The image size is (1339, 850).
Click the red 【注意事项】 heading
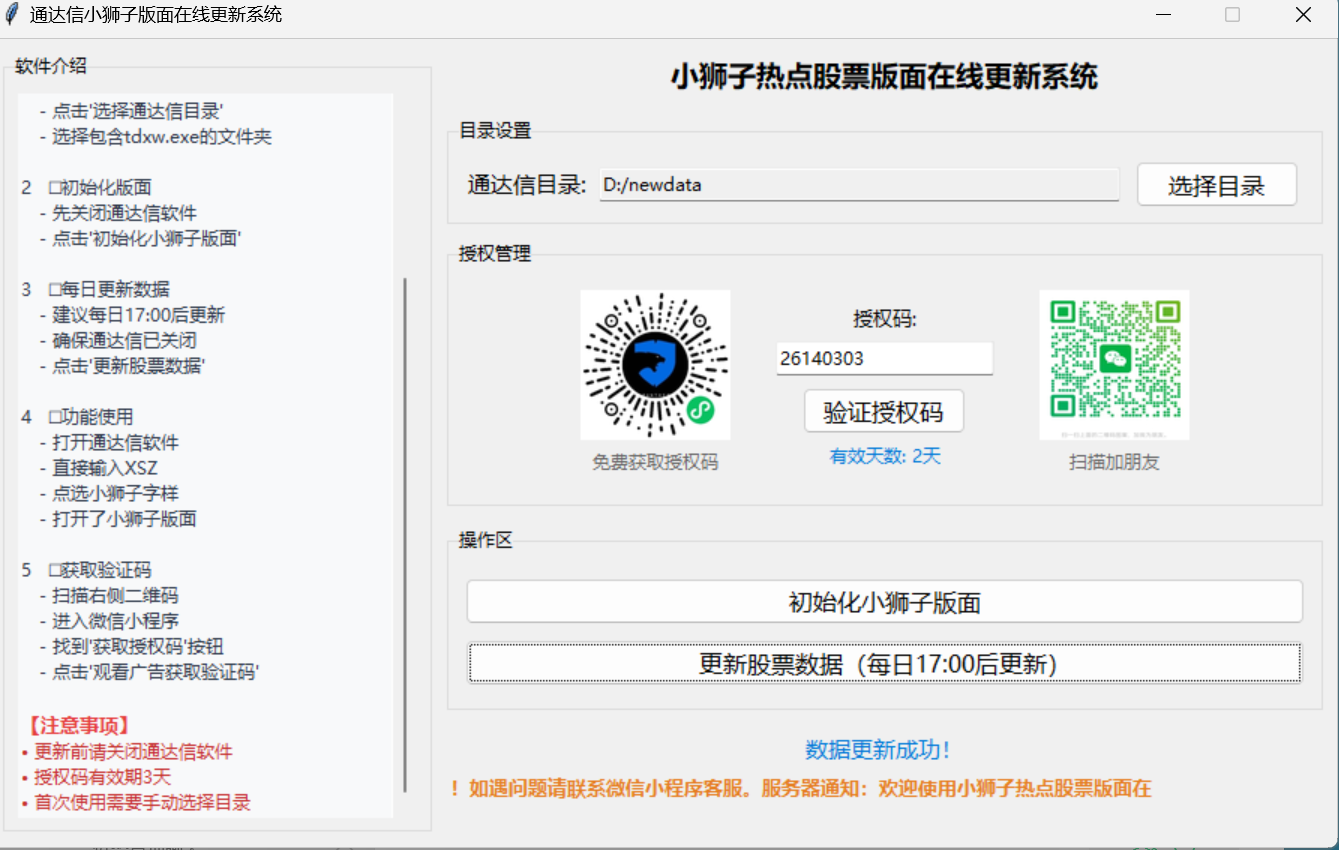pyautogui.click(x=79, y=726)
